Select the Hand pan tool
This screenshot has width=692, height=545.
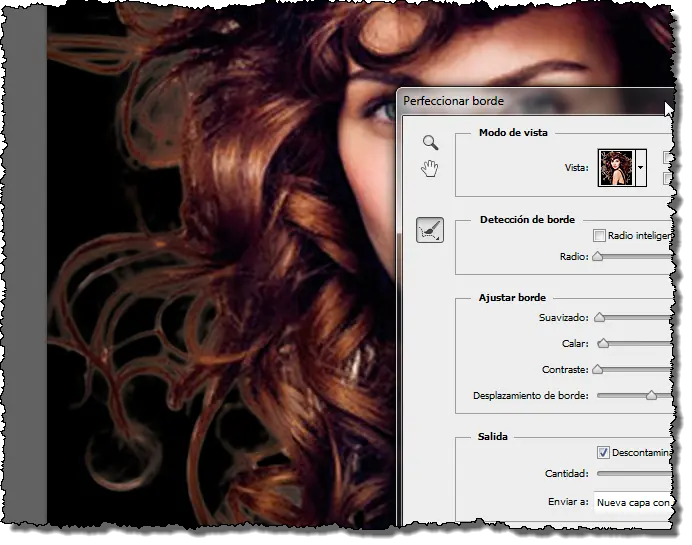tap(430, 169)
